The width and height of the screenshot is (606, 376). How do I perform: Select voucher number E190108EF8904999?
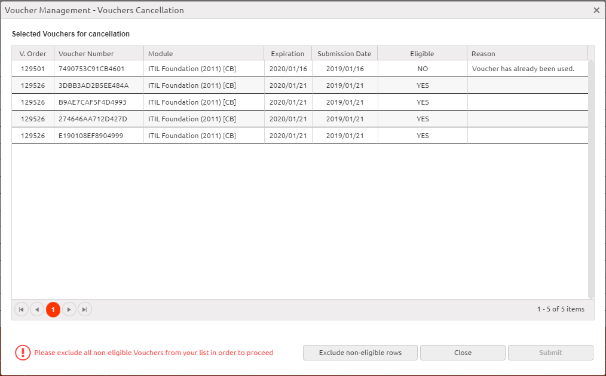(91, 136)
